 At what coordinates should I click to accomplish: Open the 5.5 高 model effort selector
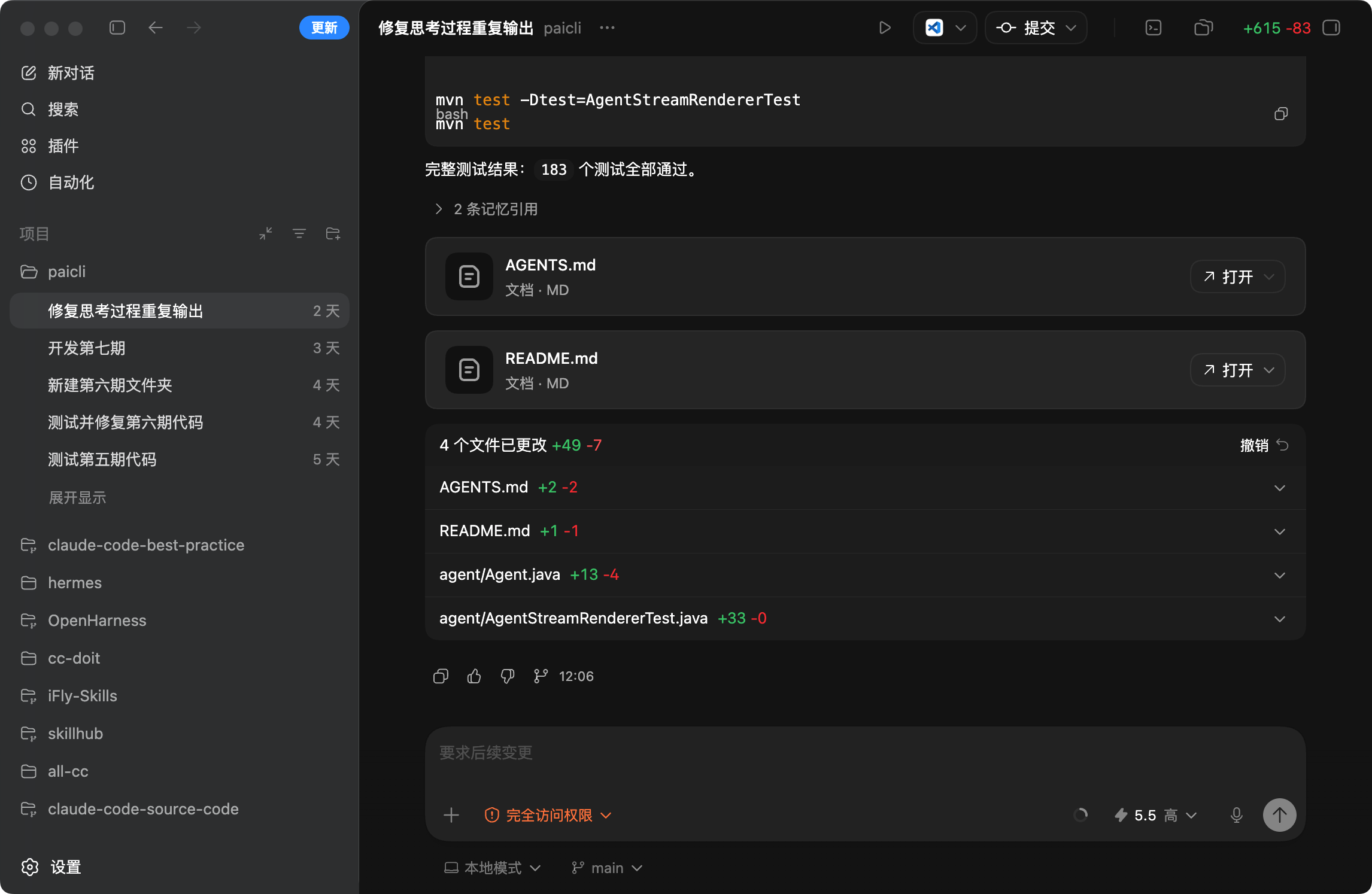(1155, 815)
